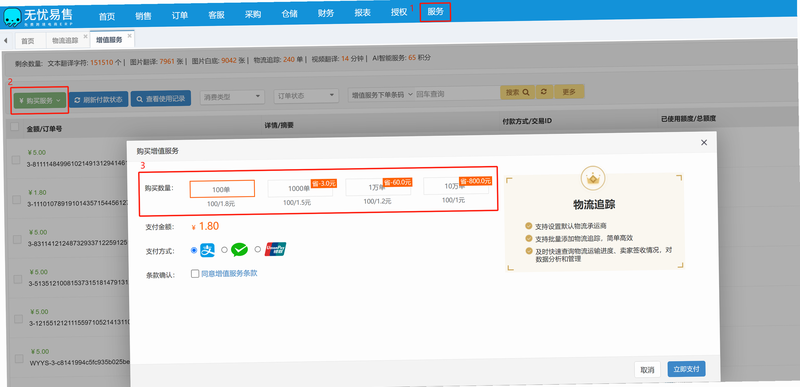800x387 pixels.
Task: Close the 增值服务 tab using its x
Action: pos(130,36)
